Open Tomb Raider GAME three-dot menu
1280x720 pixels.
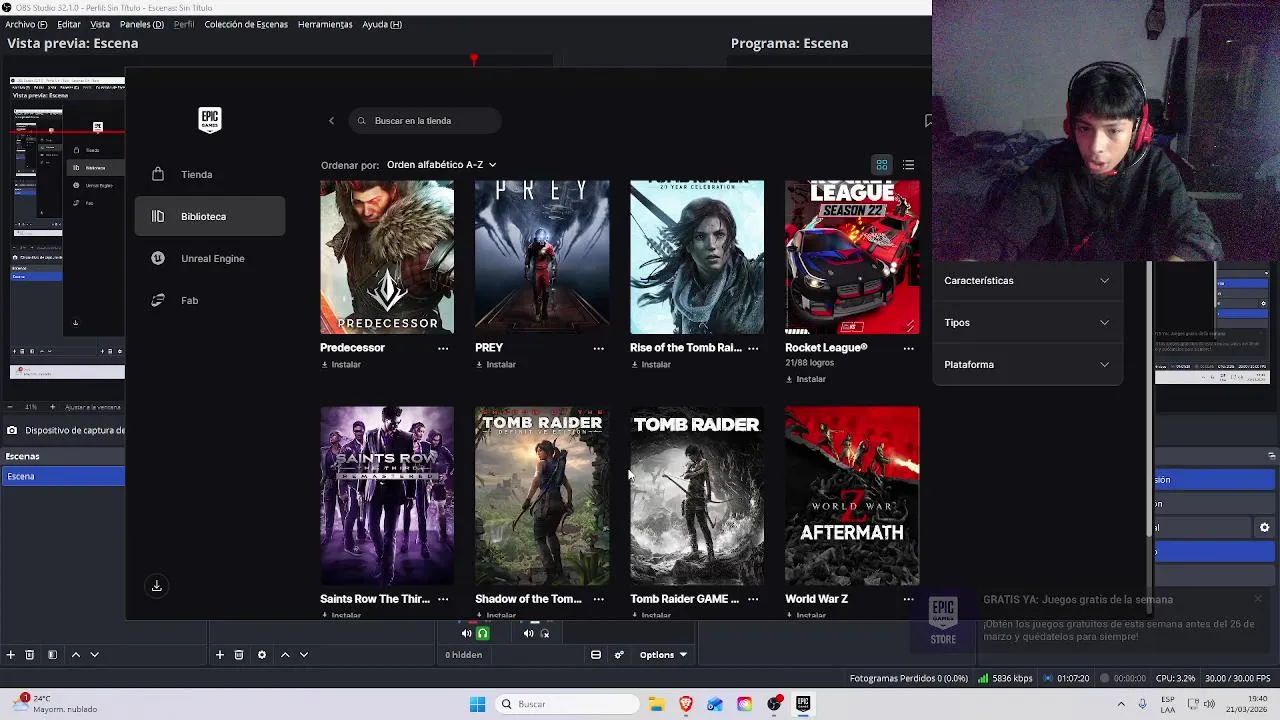pos(753,599)
